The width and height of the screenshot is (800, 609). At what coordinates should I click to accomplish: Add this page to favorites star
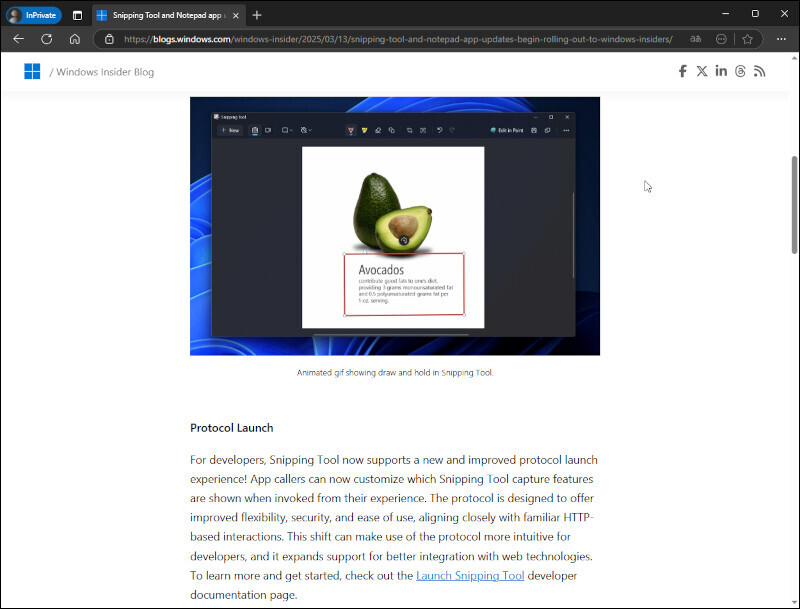click(x=747, y=39)
